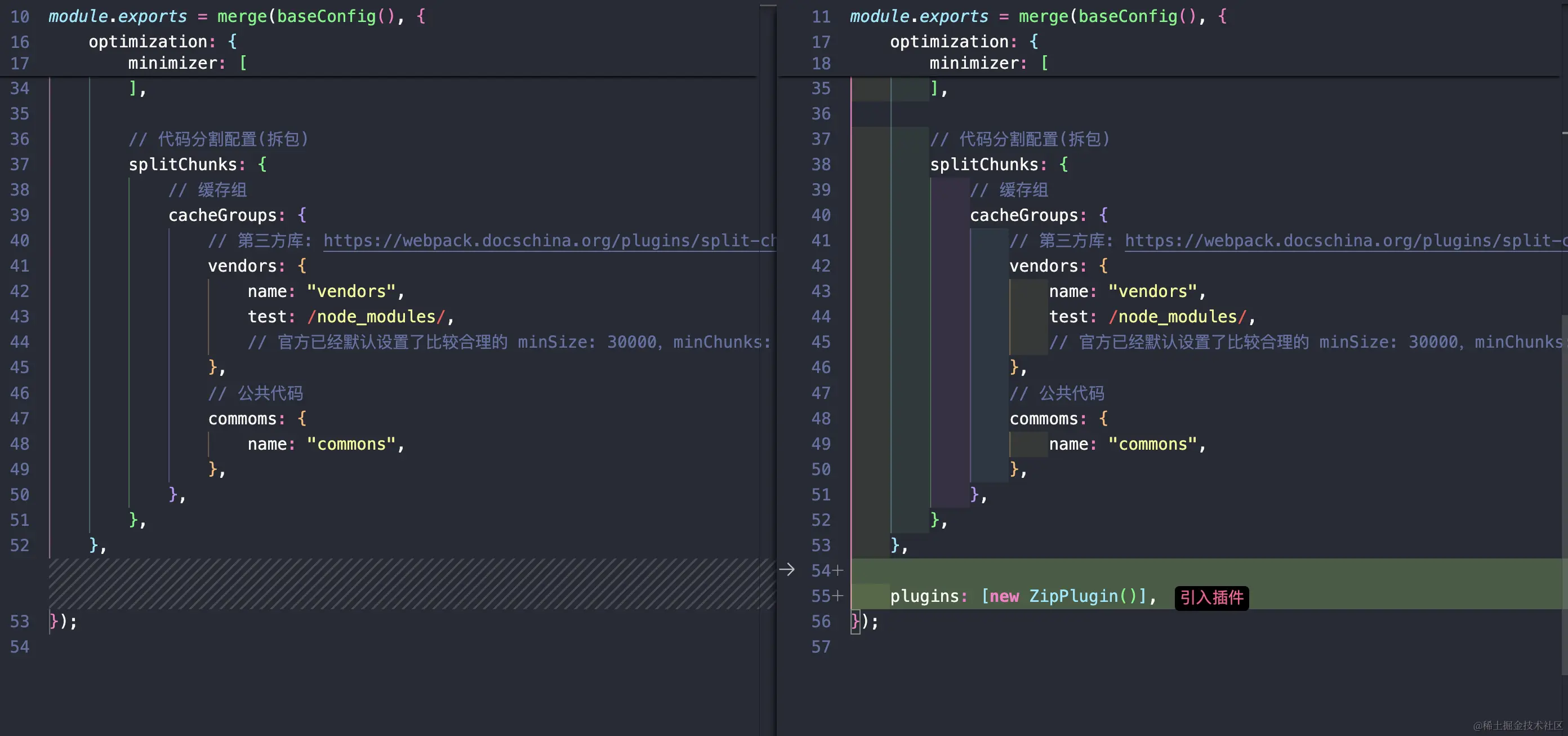Viewport: 1568px width, 736px height.
Task: Click ZipPlugin in the added plugins line
Action: (x=1073, y=596)
